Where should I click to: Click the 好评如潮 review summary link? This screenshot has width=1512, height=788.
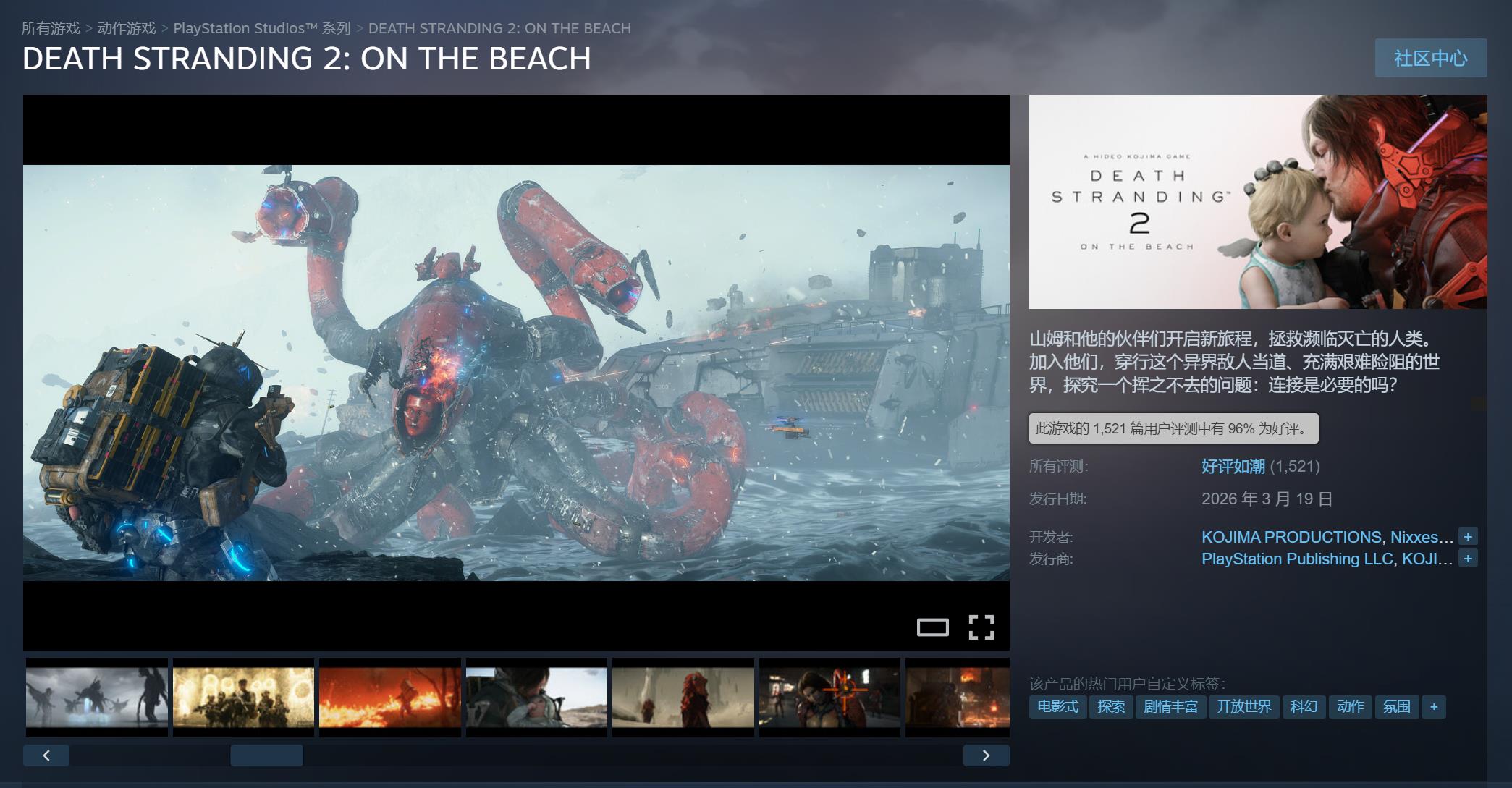(x=1233, y=467)
